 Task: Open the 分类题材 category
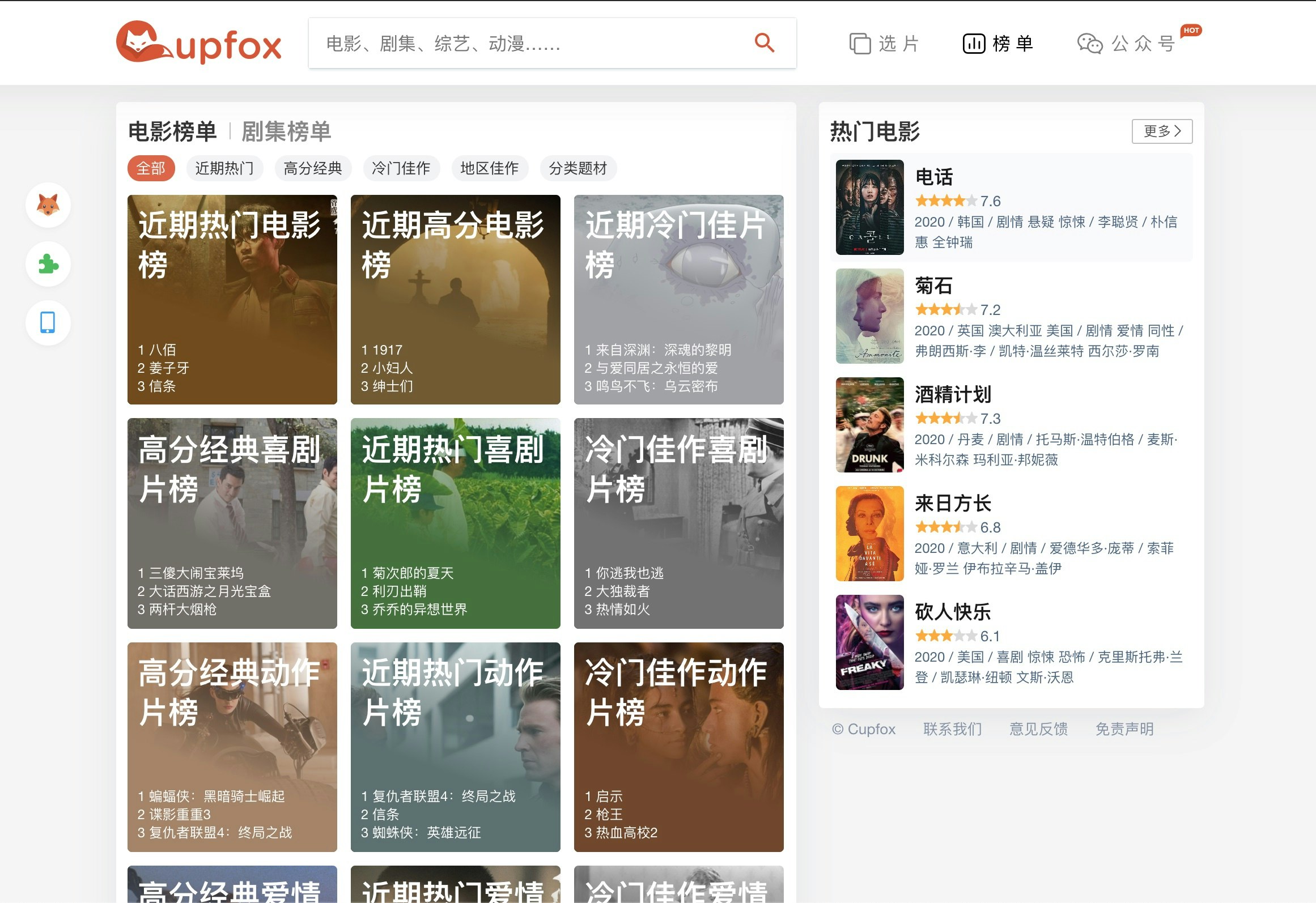[x=577, y=168]
